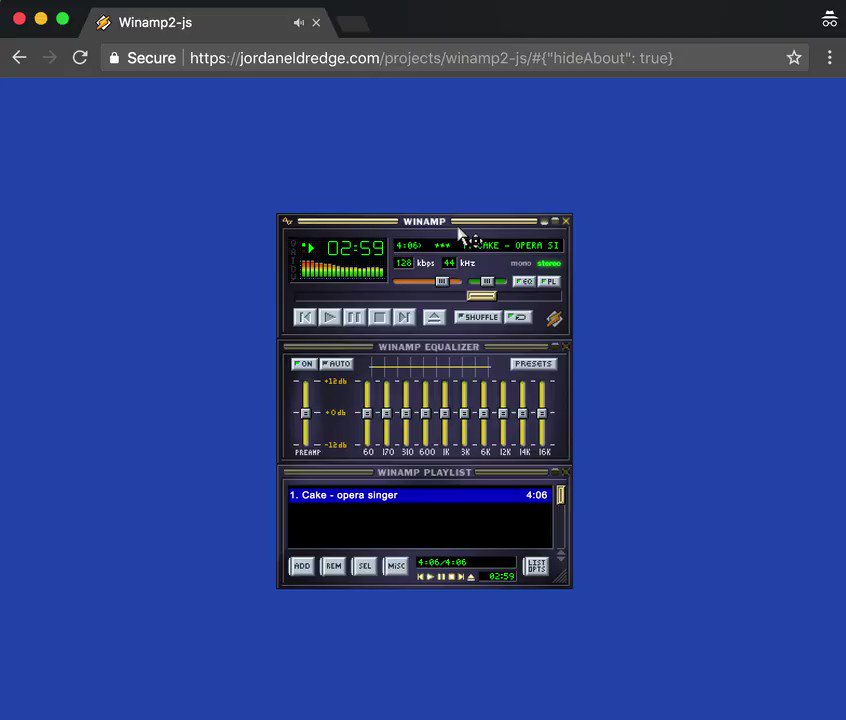Screen dimensions: 846x720
Task: Mute the Winamp2-js tab via speaker icon
Action: tap(298, 23)
